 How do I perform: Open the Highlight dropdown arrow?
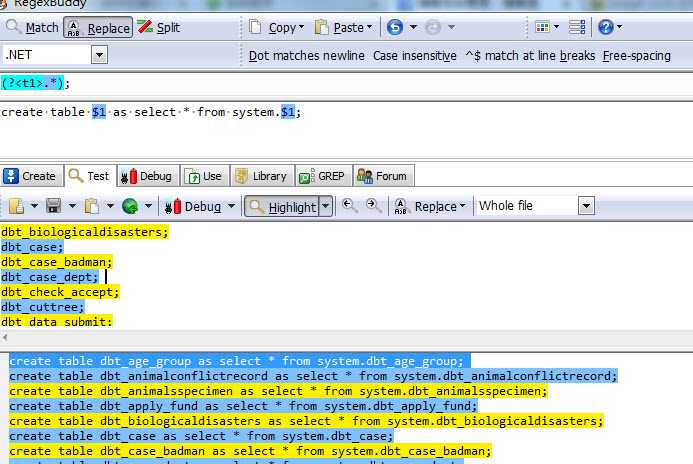click(x=325, y=206)
